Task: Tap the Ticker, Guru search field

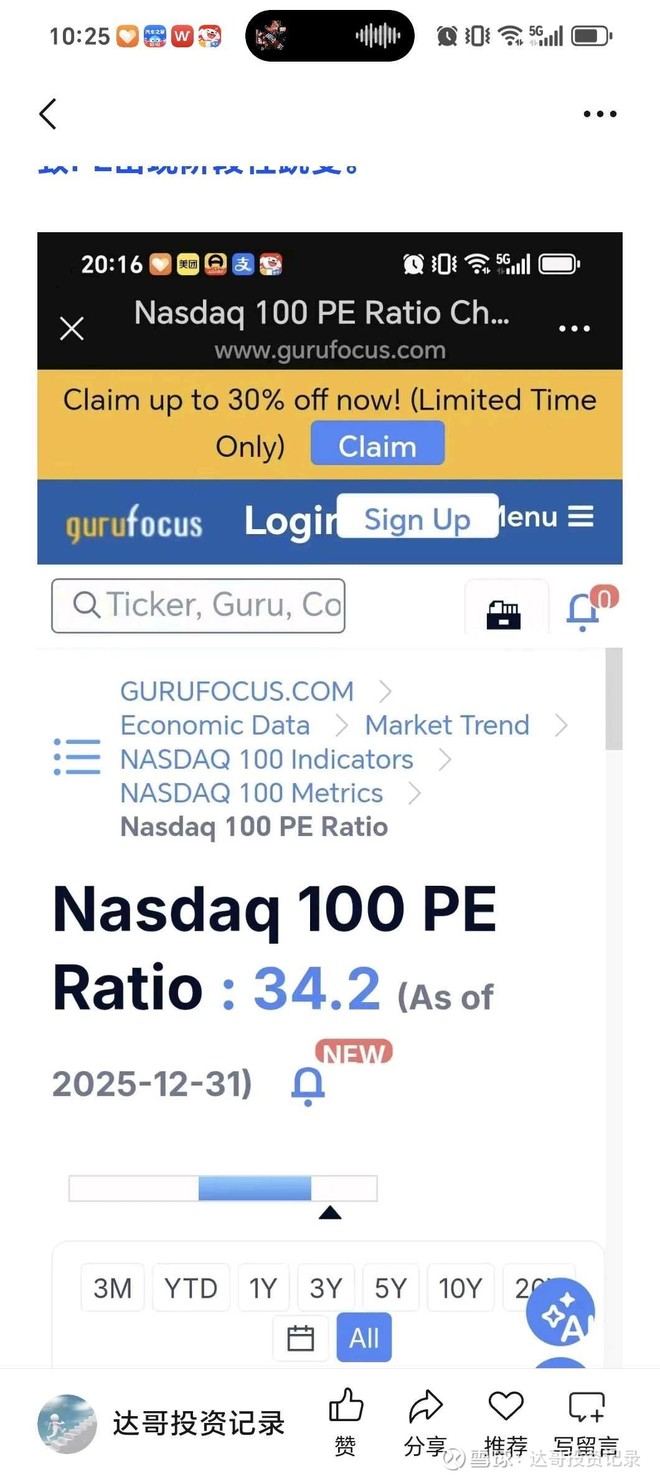Action: coord(198,605)
